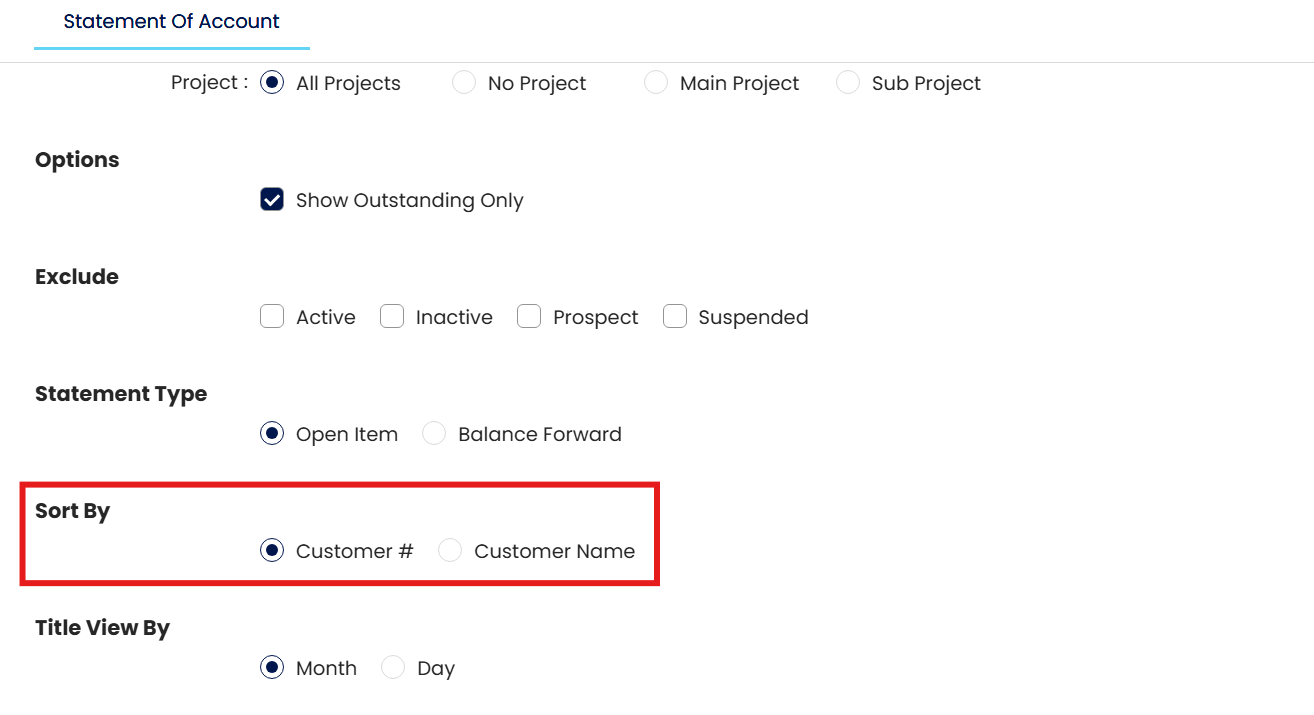
Task: Select Open Item statement type
Action: (272, 434)
